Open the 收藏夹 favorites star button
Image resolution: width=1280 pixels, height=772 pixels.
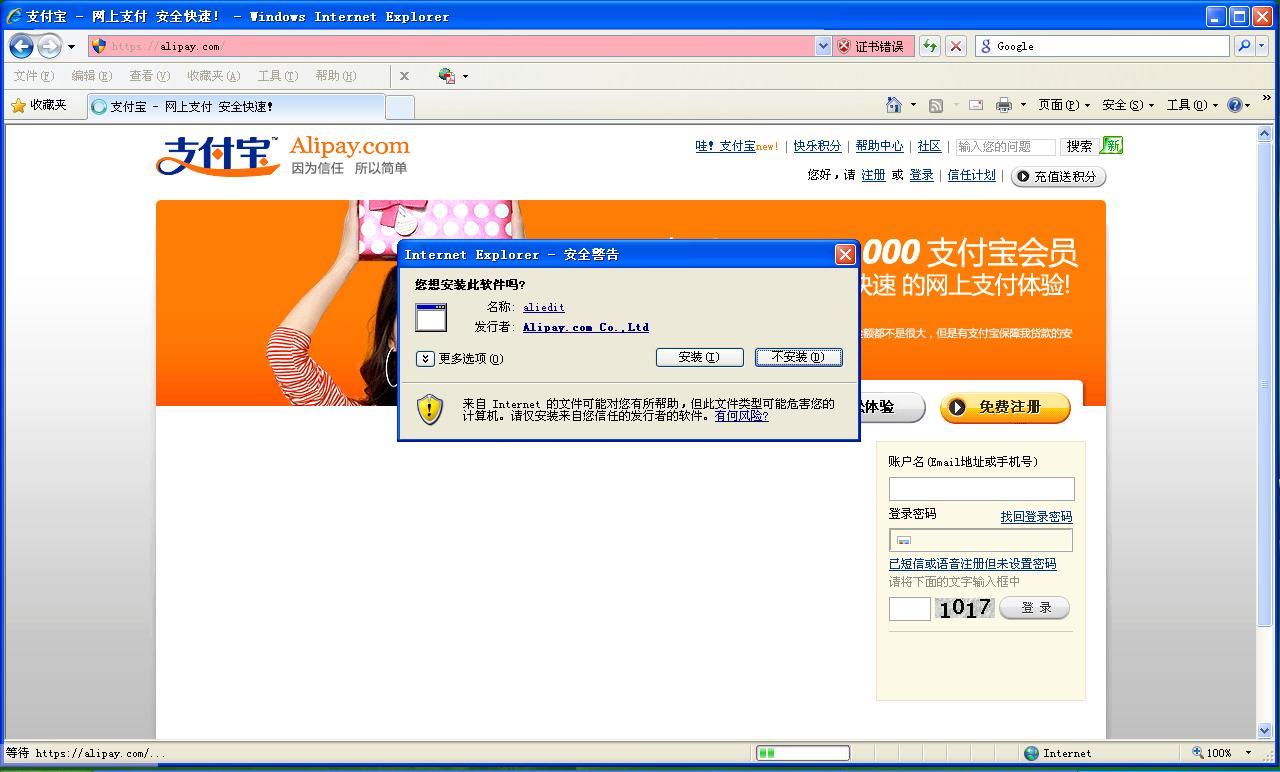coord(38,105)
